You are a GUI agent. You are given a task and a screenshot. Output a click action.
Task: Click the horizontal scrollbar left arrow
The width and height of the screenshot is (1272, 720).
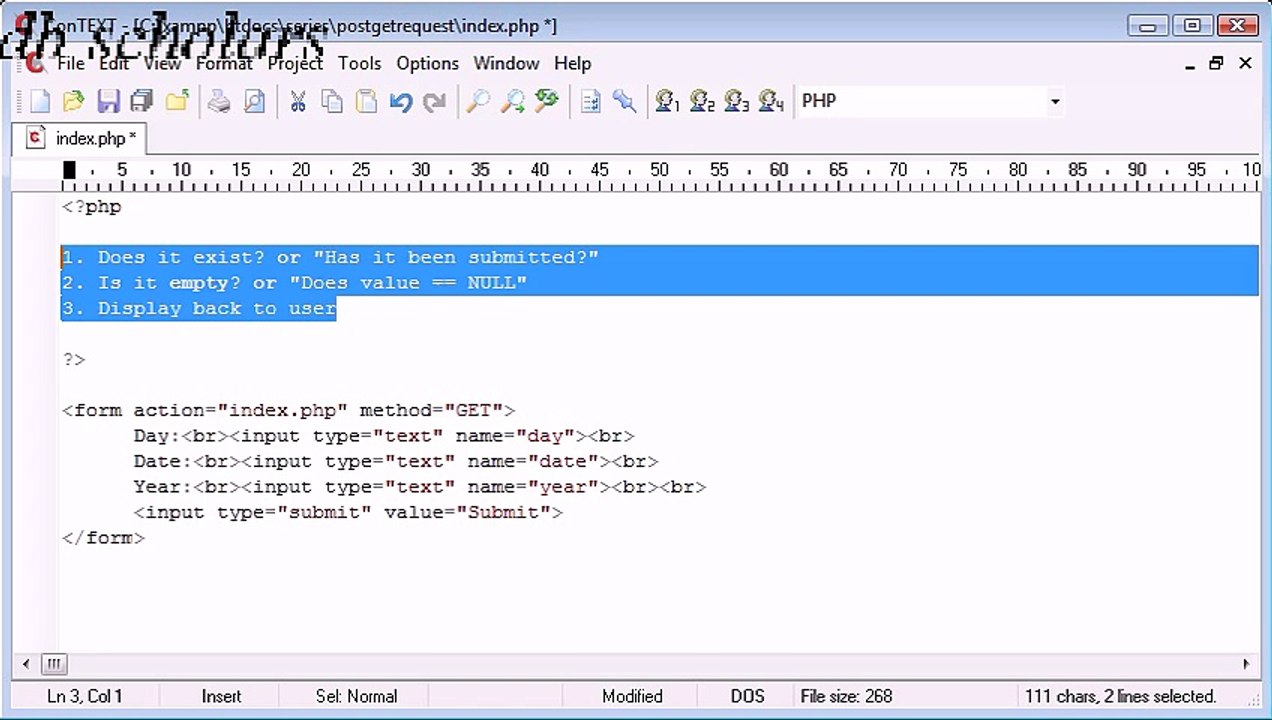click(x=26, y=663)
